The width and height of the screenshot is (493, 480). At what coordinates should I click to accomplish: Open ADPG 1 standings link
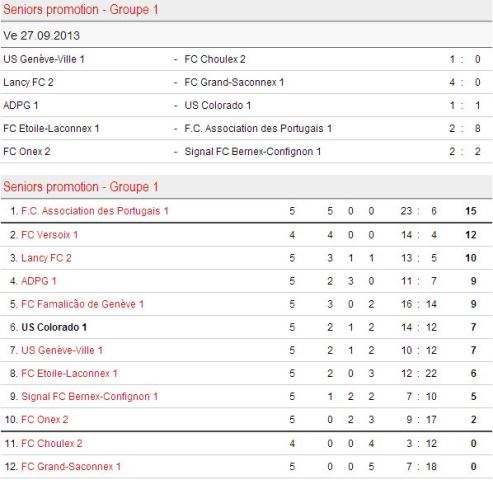(39, 281)
